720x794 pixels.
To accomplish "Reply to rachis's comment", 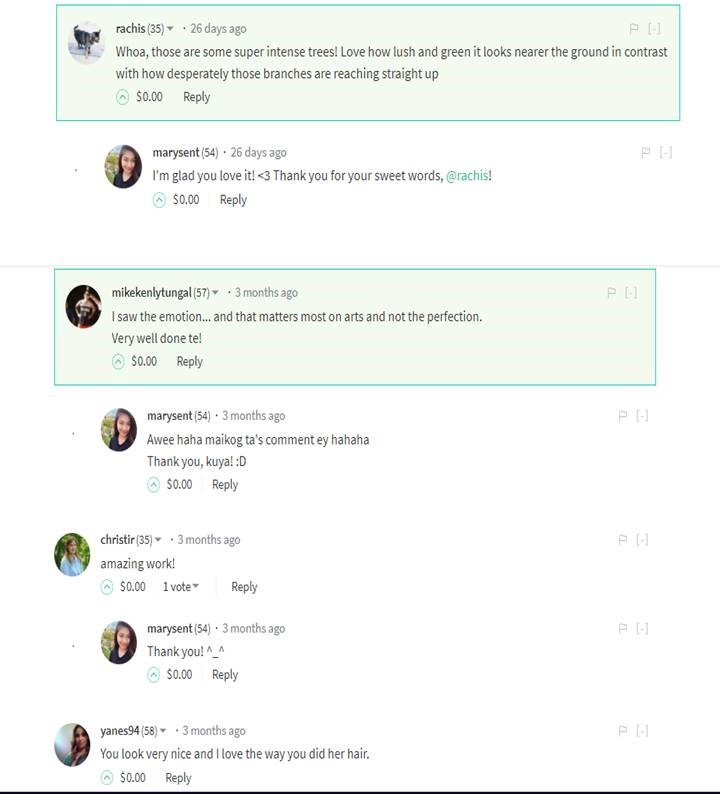I will (196, 97).
